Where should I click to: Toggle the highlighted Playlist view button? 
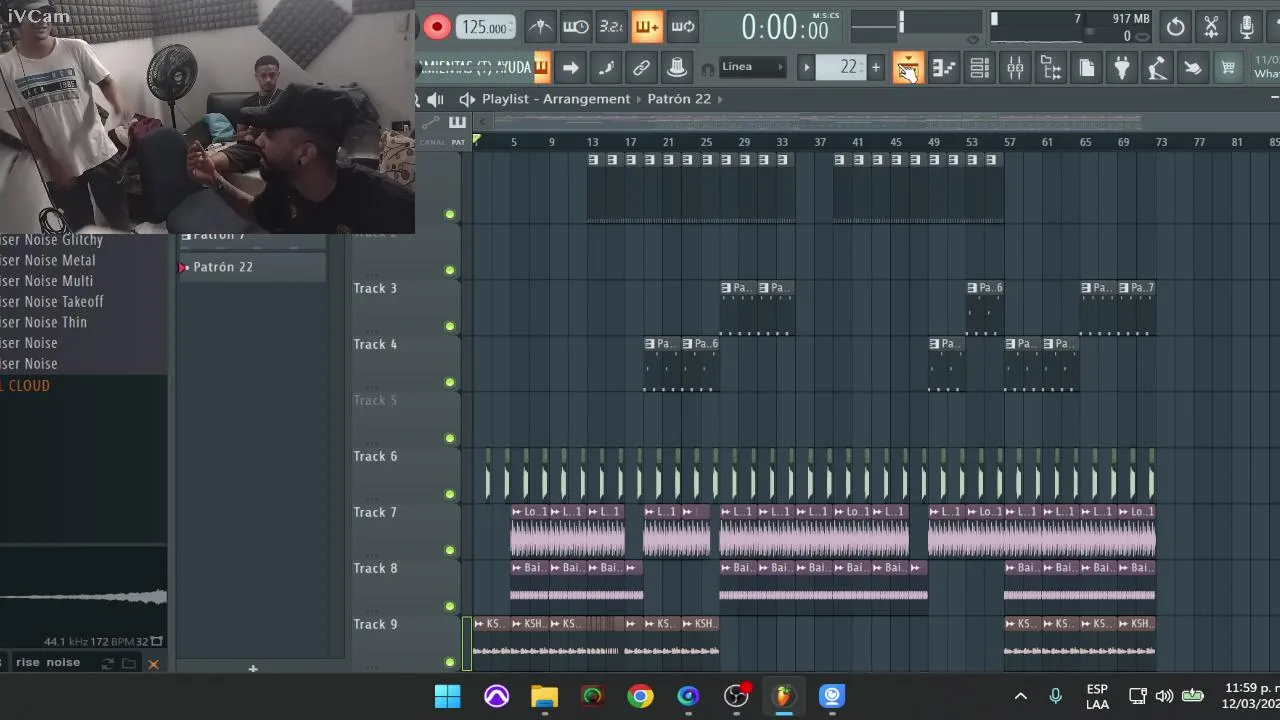coord(908,68)
